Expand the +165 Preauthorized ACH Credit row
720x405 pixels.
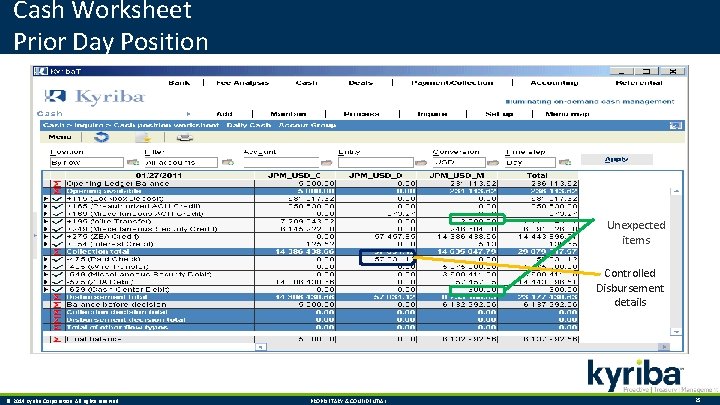pos(45,206)
